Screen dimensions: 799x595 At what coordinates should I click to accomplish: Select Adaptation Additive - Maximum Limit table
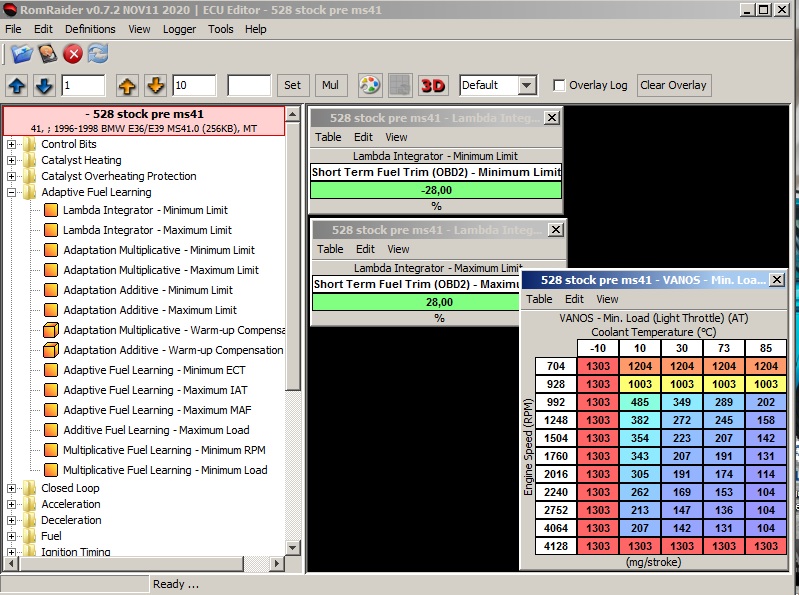pos(149,310)
